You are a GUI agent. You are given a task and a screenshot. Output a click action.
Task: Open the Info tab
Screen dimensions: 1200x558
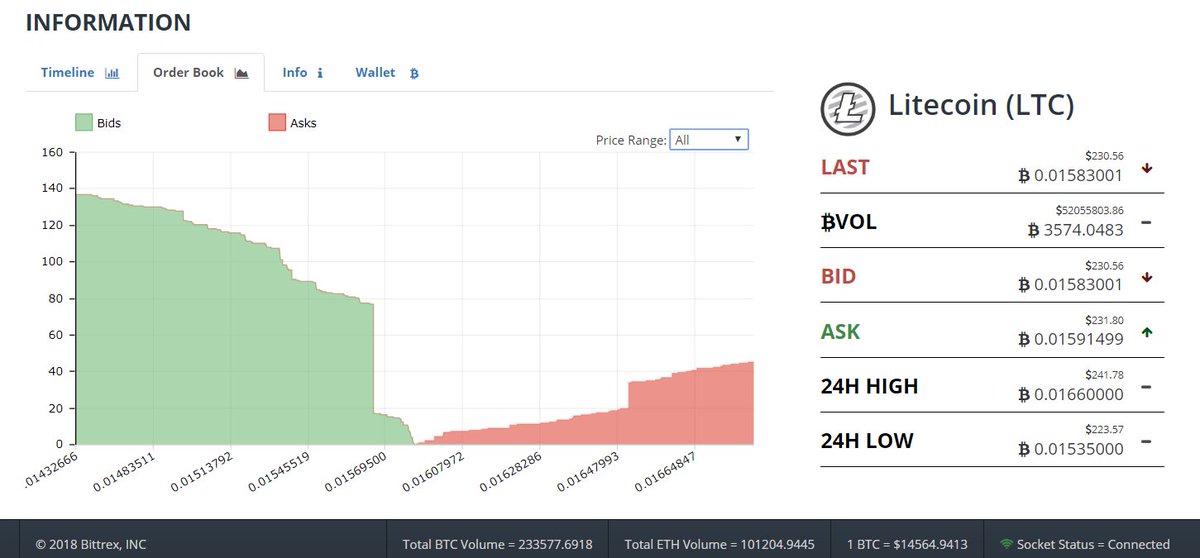[302, 72]
